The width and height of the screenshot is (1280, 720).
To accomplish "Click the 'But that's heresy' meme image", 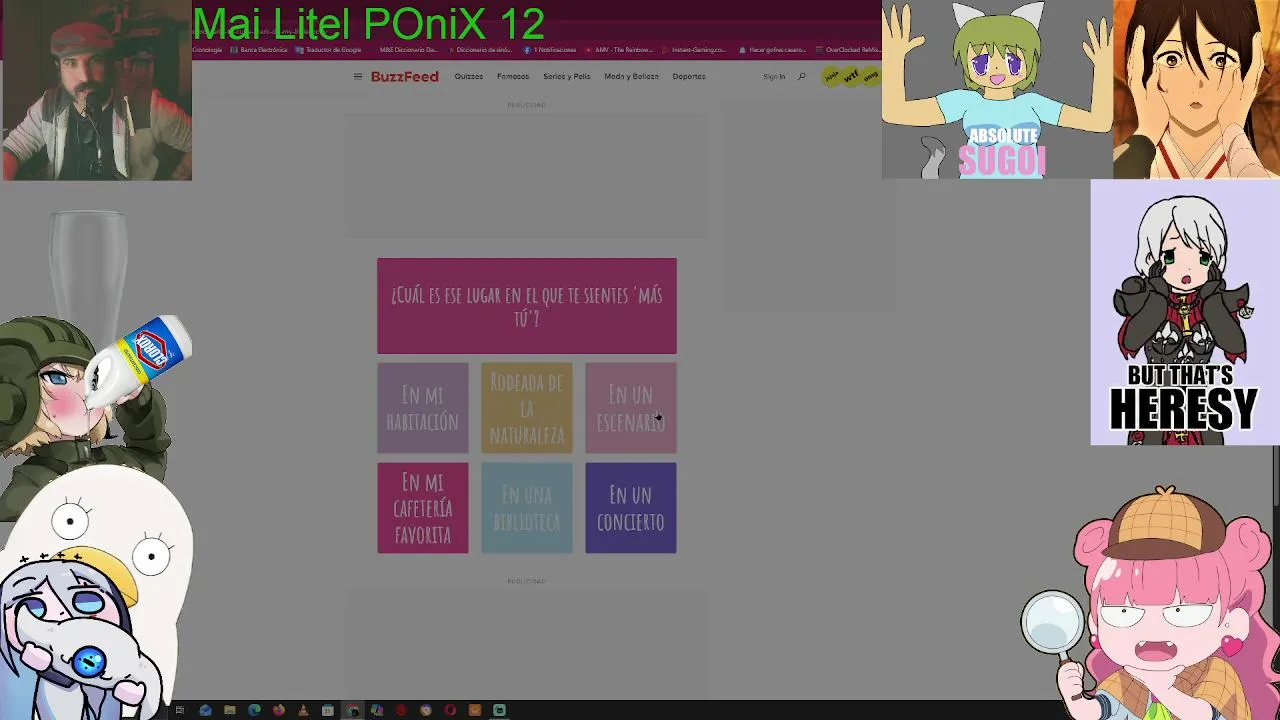I will (1185, 312).
